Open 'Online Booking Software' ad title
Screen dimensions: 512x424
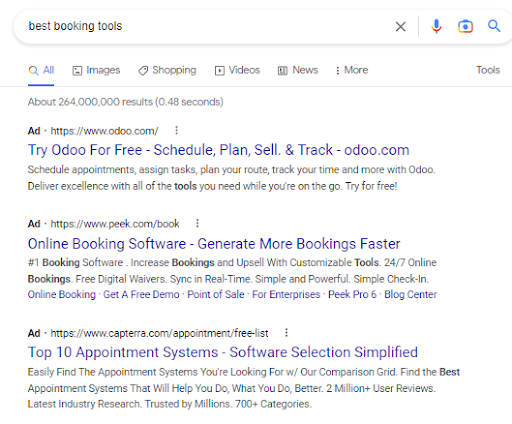(x=214, y=244)
